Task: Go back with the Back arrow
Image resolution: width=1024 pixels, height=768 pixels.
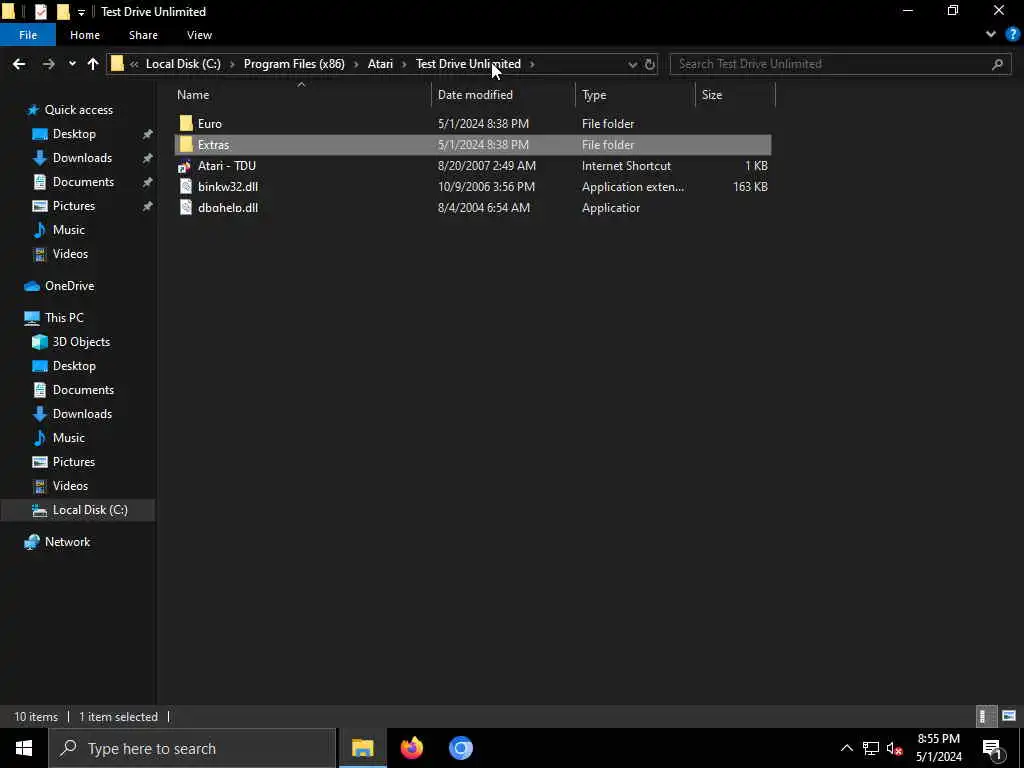Action: [19, 64]
